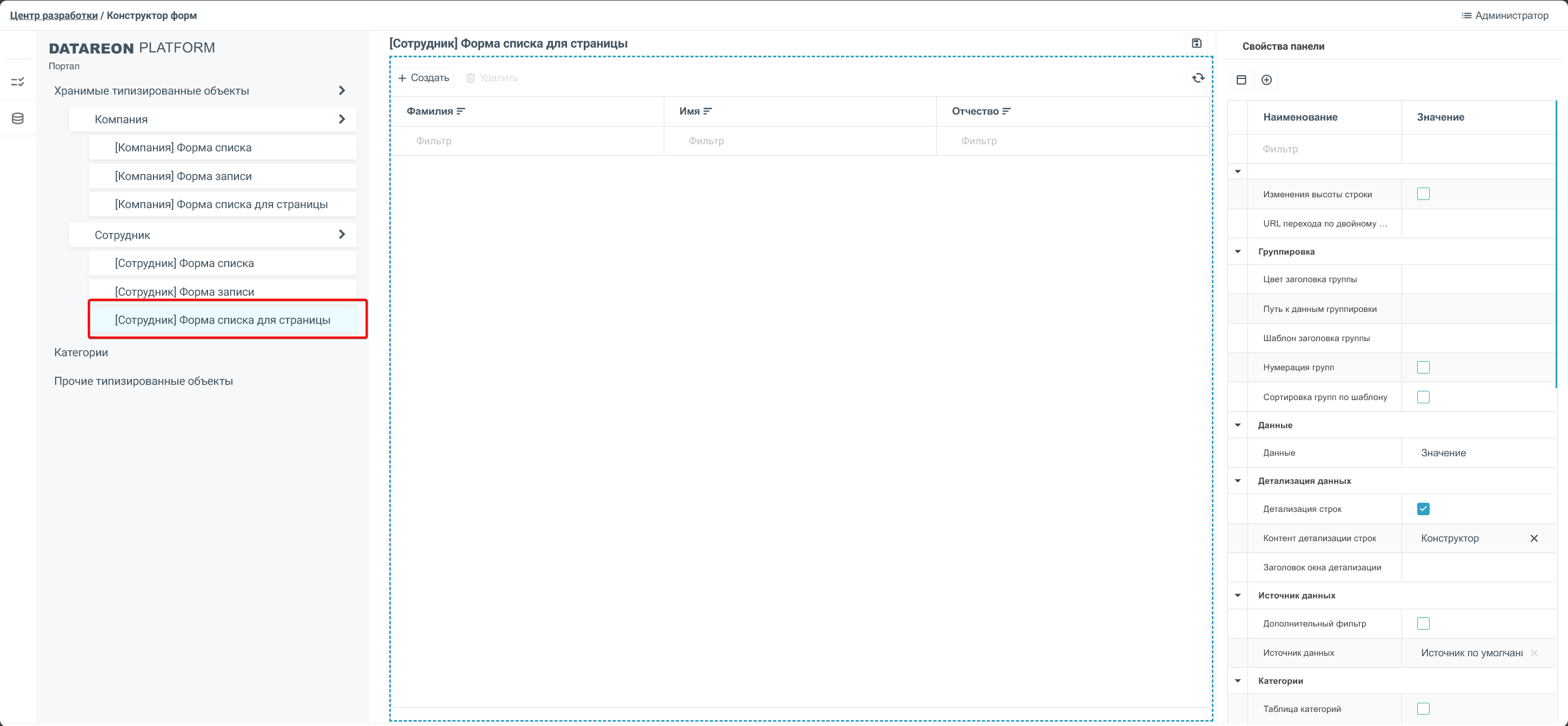Collapse the Компания tree node
1568x726 pixels.
pyautogui.click(x=342, y=119)
